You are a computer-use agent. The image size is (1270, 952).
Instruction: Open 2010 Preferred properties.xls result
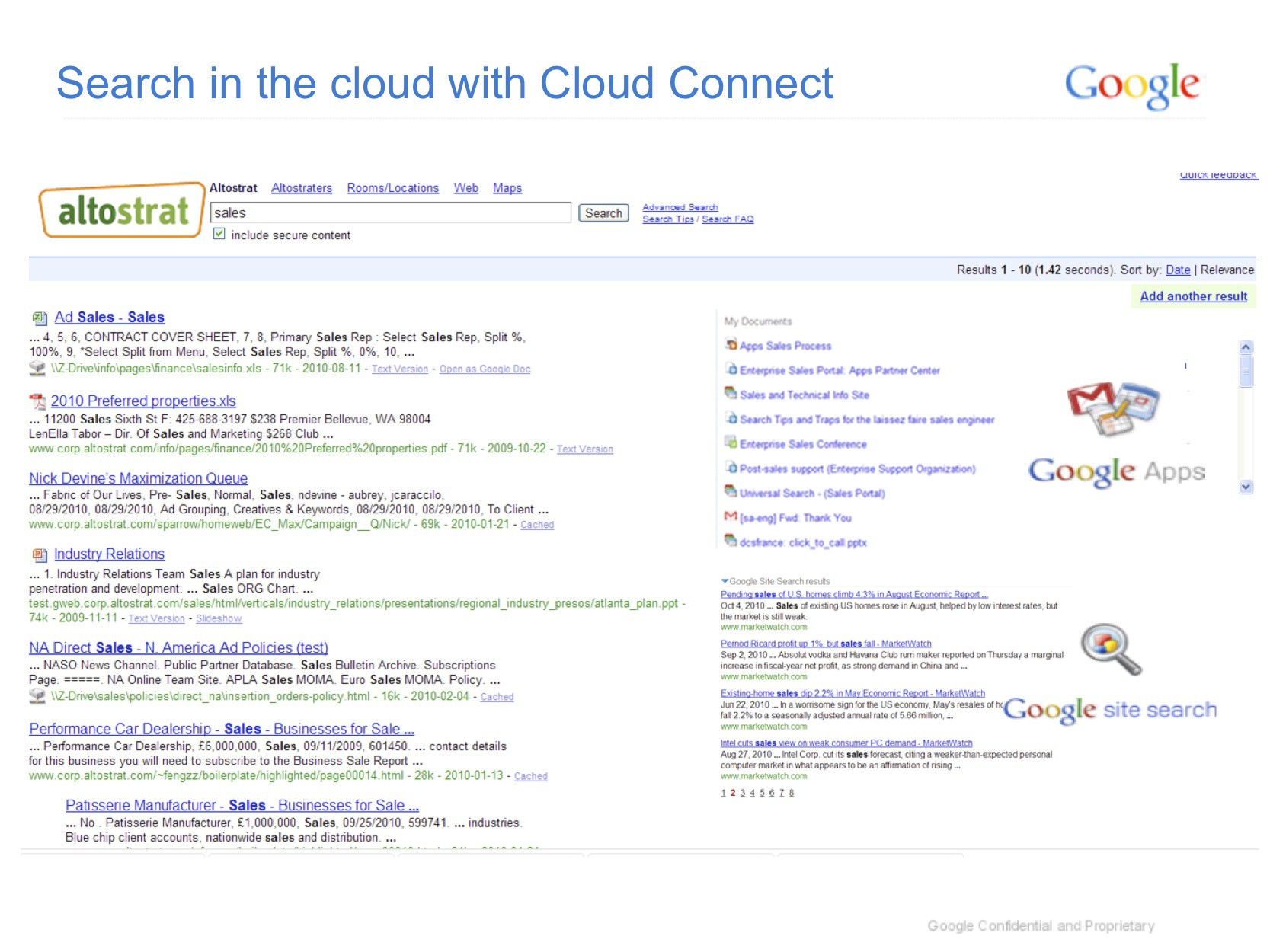pyautogui.click(x=143, y=401)
